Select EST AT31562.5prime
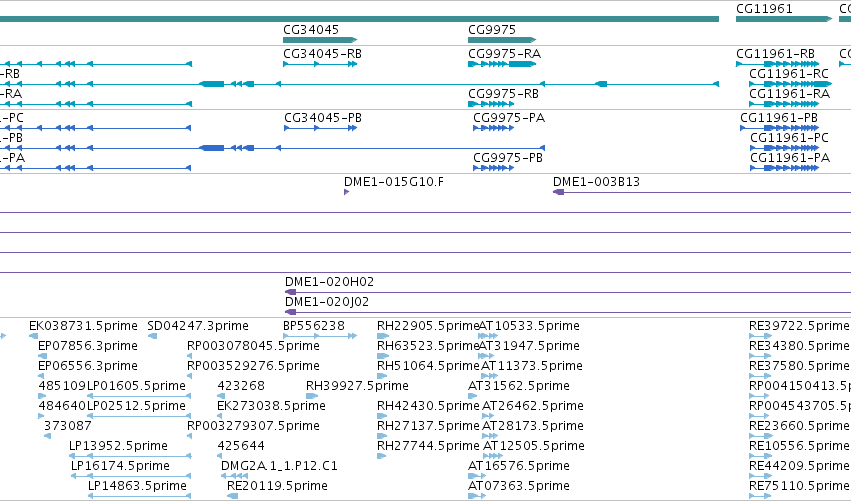 click(519, 386)
